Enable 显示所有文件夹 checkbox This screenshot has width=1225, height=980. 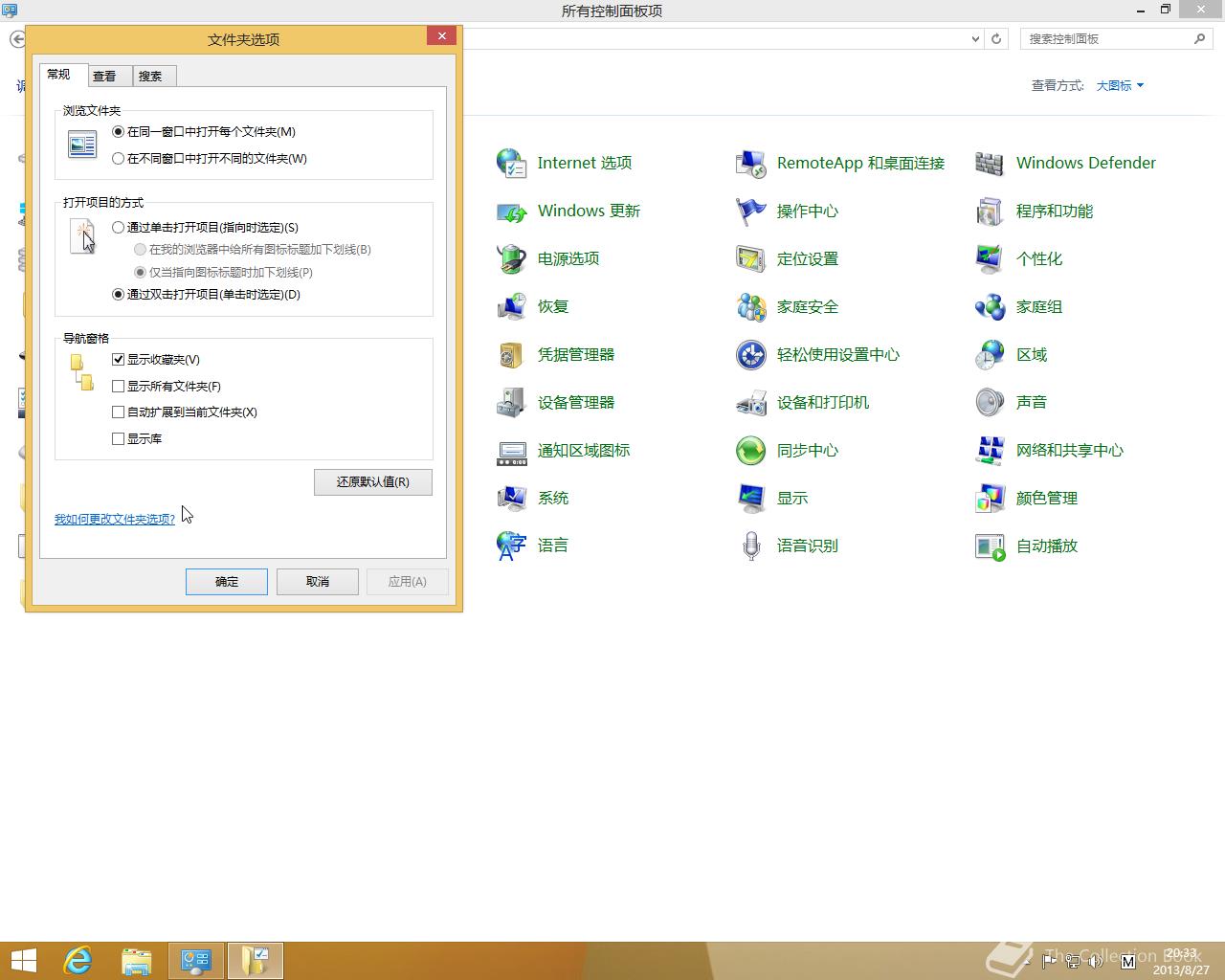[x=119, y=387]
